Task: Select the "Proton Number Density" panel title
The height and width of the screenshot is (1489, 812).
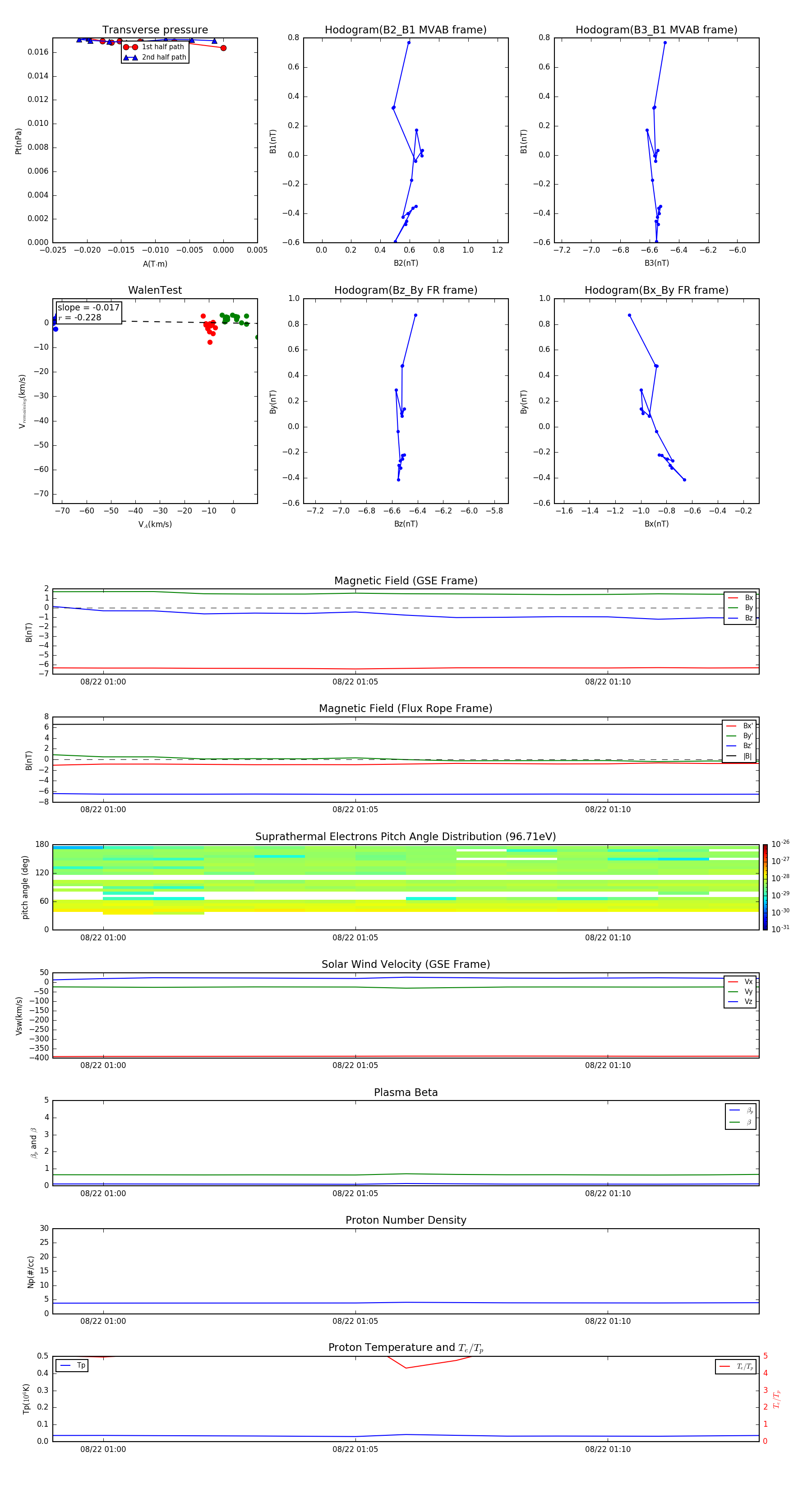Action: click(406, 1220)
